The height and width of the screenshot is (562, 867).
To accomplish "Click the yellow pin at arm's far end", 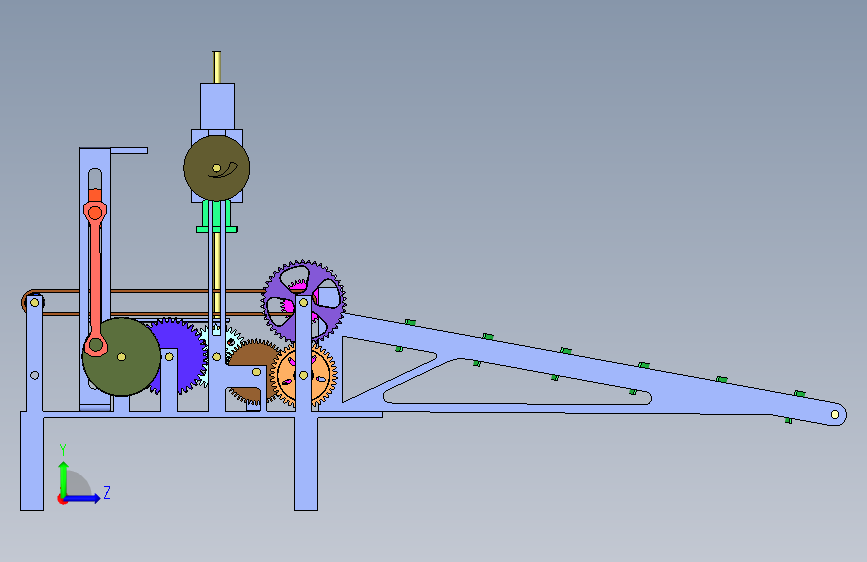I will click(x=835, y=414).
